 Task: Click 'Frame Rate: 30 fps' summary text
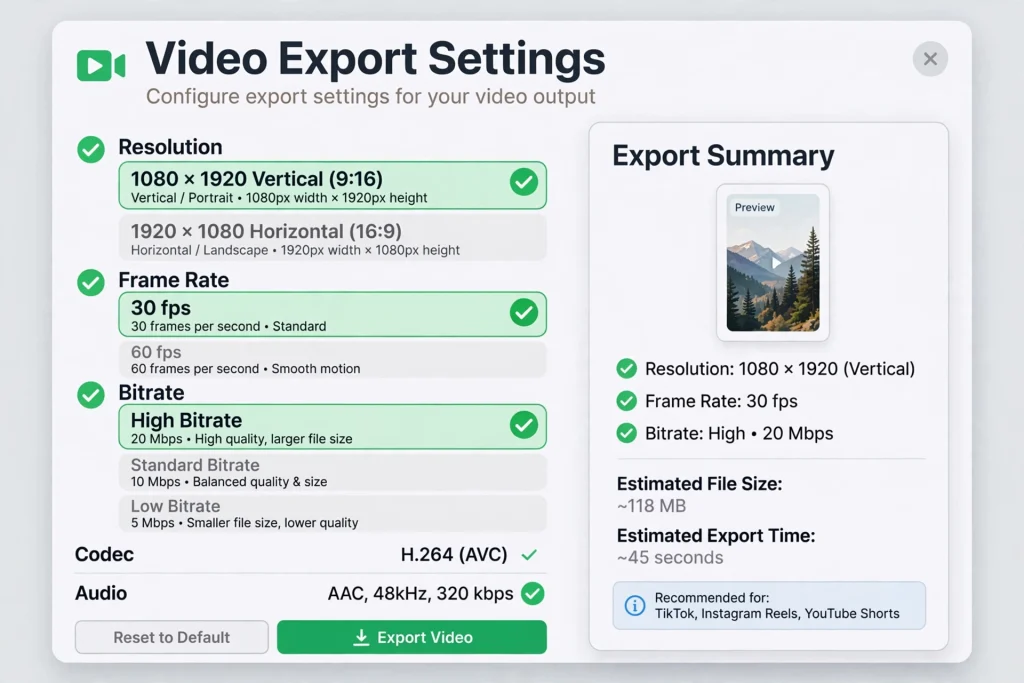[721, 401]
